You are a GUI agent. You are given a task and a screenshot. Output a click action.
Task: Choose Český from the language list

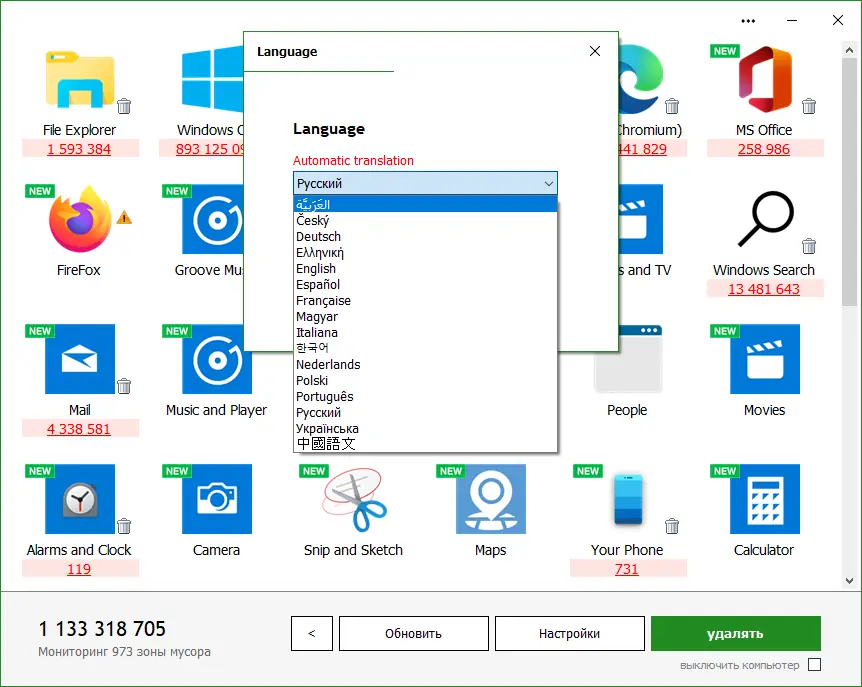425,220
